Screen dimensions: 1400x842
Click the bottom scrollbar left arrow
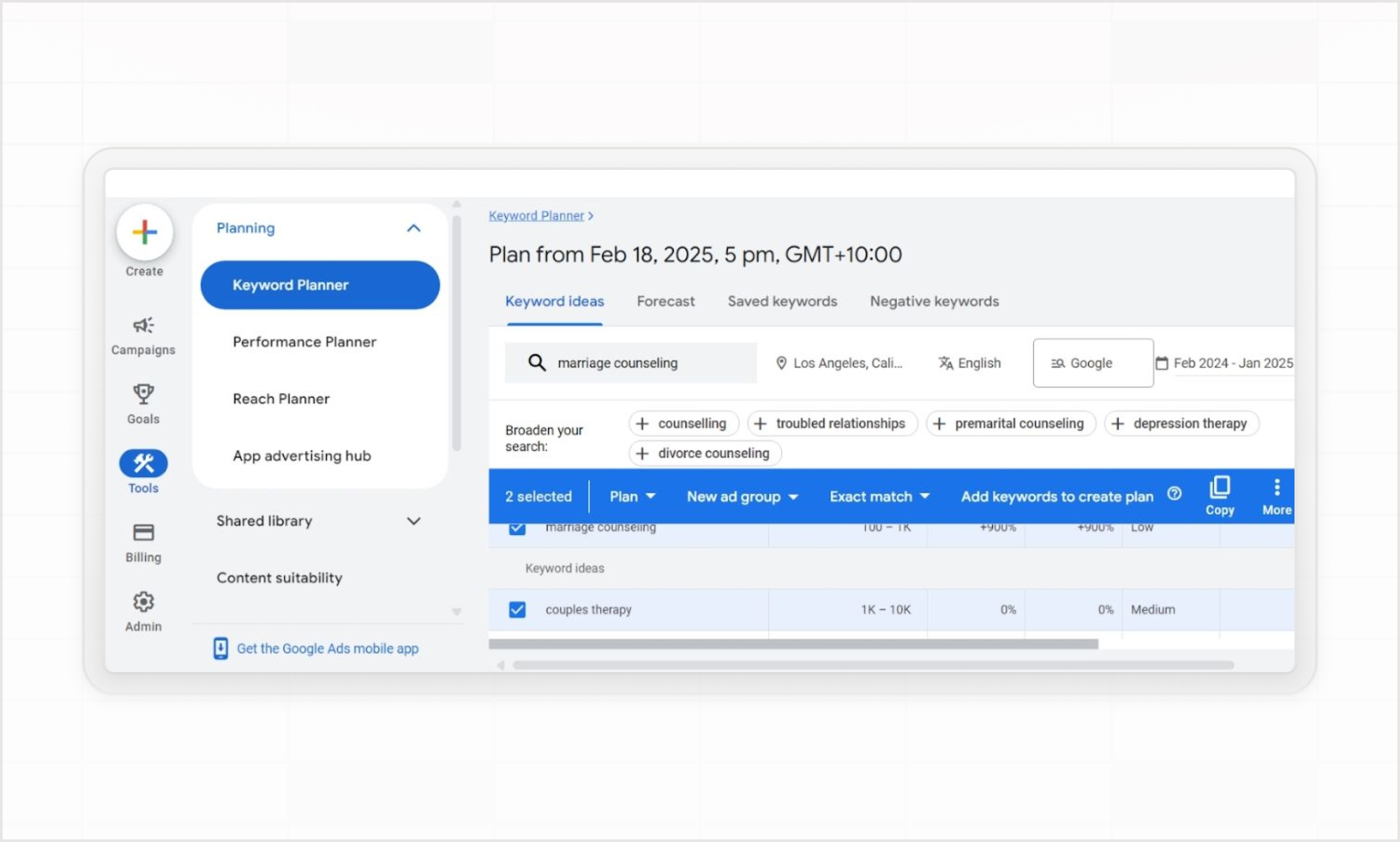[500, 665]
